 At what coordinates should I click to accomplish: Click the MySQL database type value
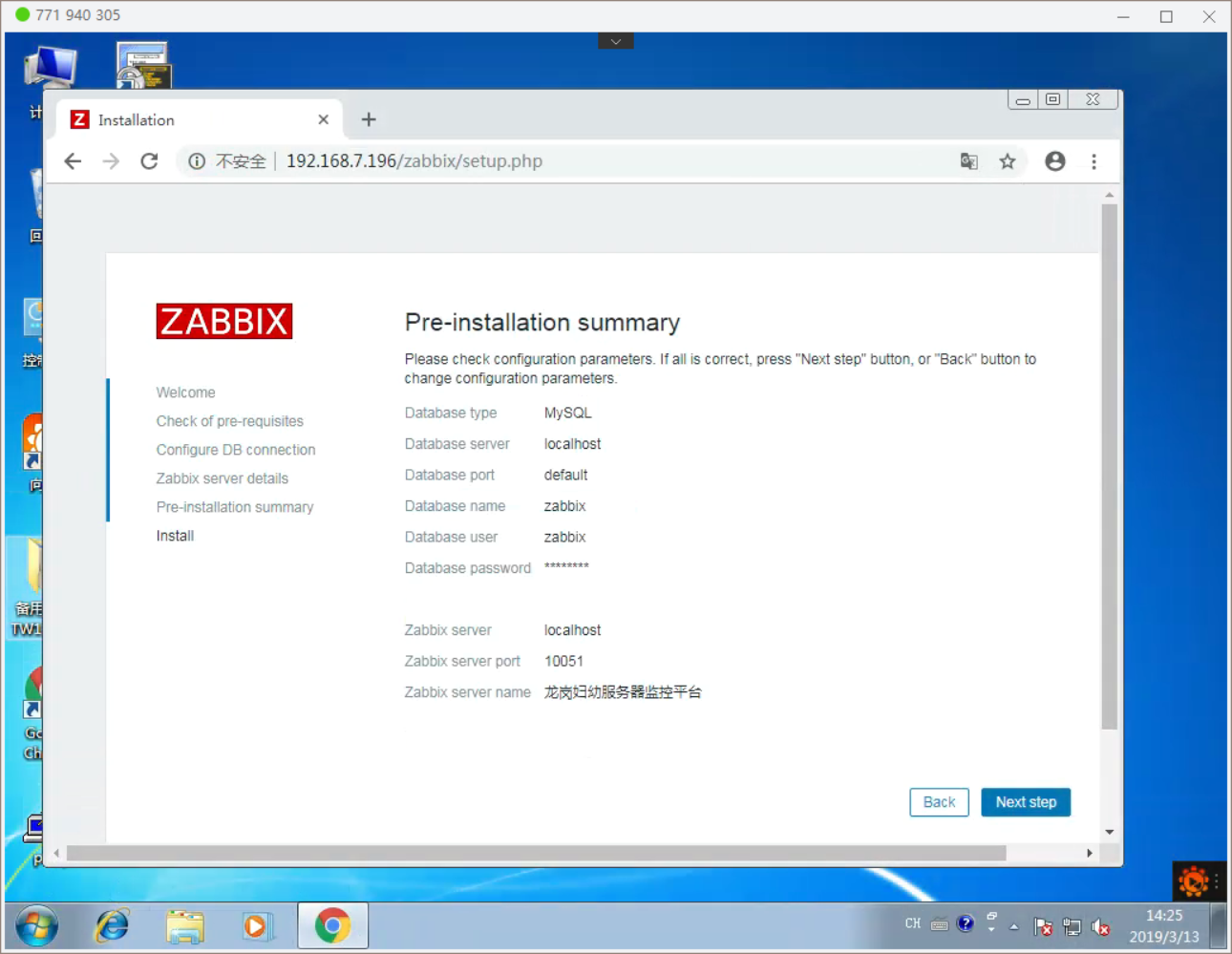(568, 413)
